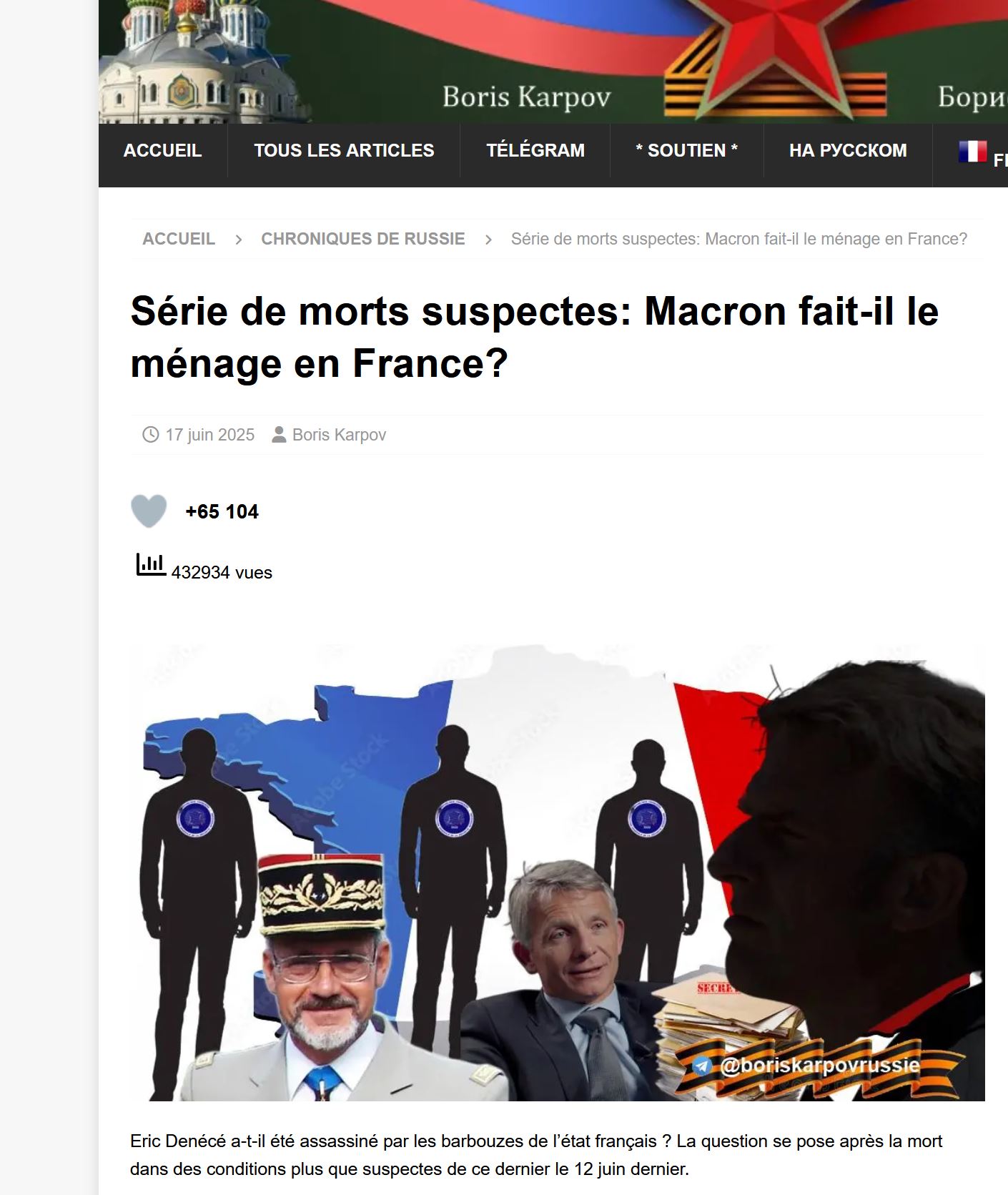Follow the ACCUEIL breadcrumb link
Viewport: 1008px width, 1195px height.
pyautogui.click(x=179, y=239)
